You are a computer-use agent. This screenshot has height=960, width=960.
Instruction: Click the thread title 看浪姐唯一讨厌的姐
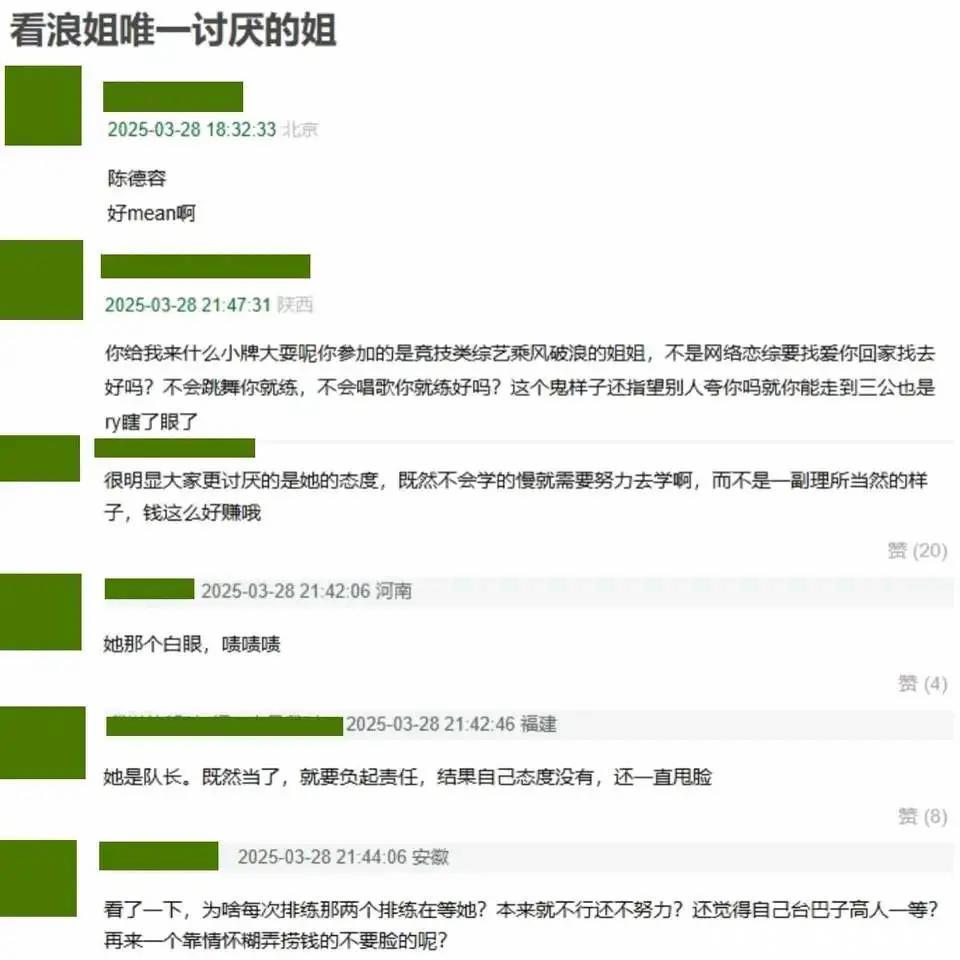pos(173,29)
